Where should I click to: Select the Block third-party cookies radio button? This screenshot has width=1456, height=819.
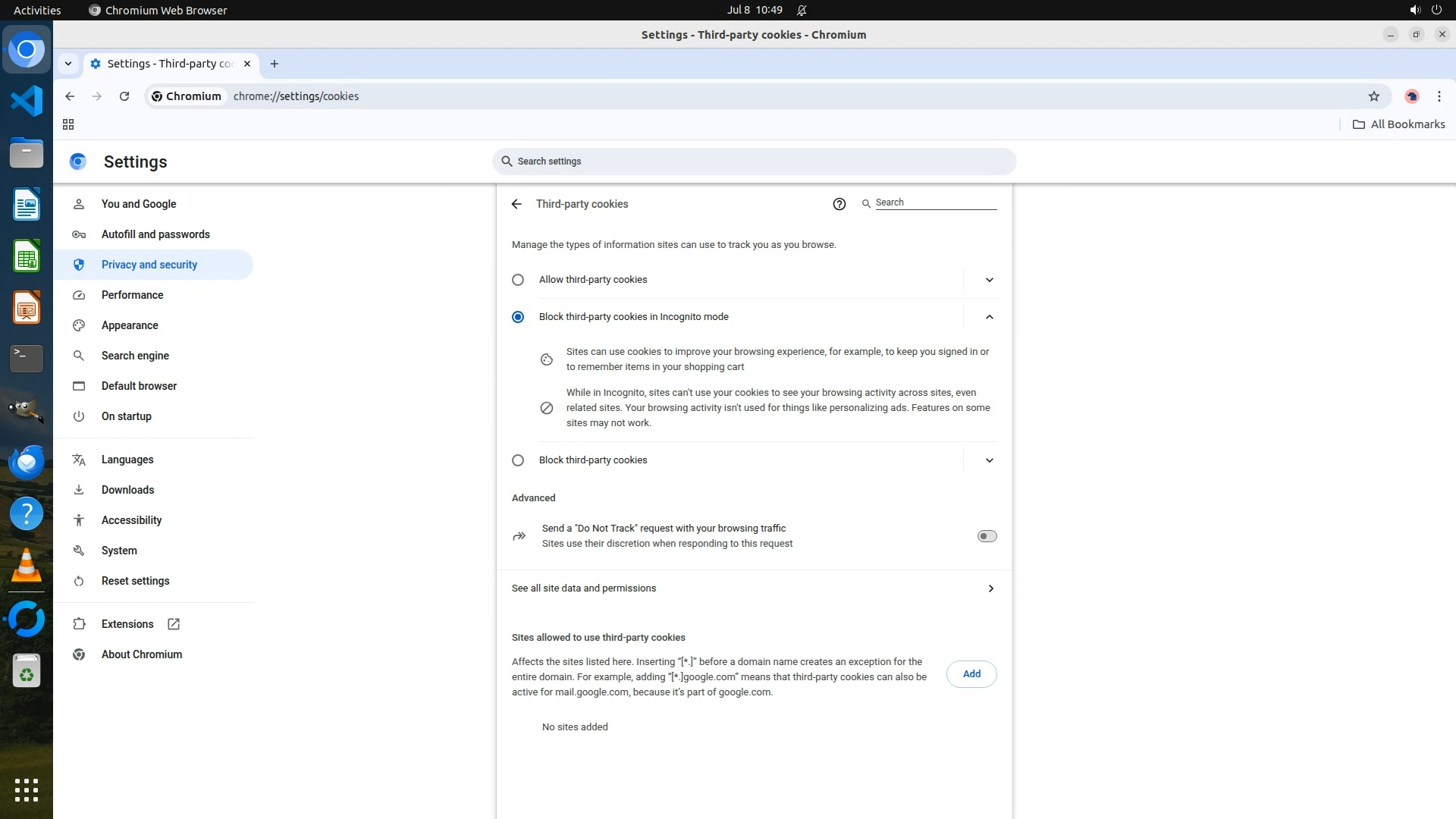[518, 460]
